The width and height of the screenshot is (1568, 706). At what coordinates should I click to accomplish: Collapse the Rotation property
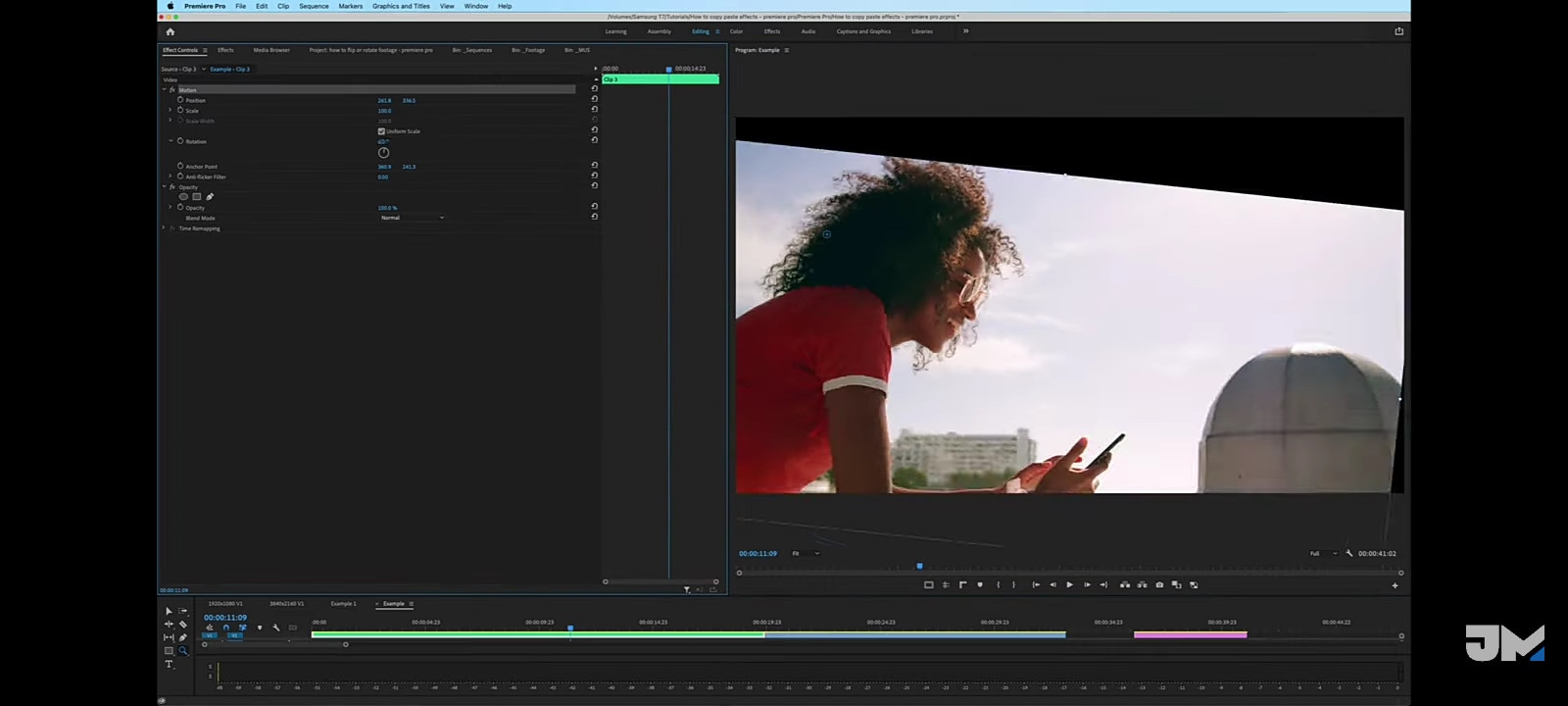[171, 140]
